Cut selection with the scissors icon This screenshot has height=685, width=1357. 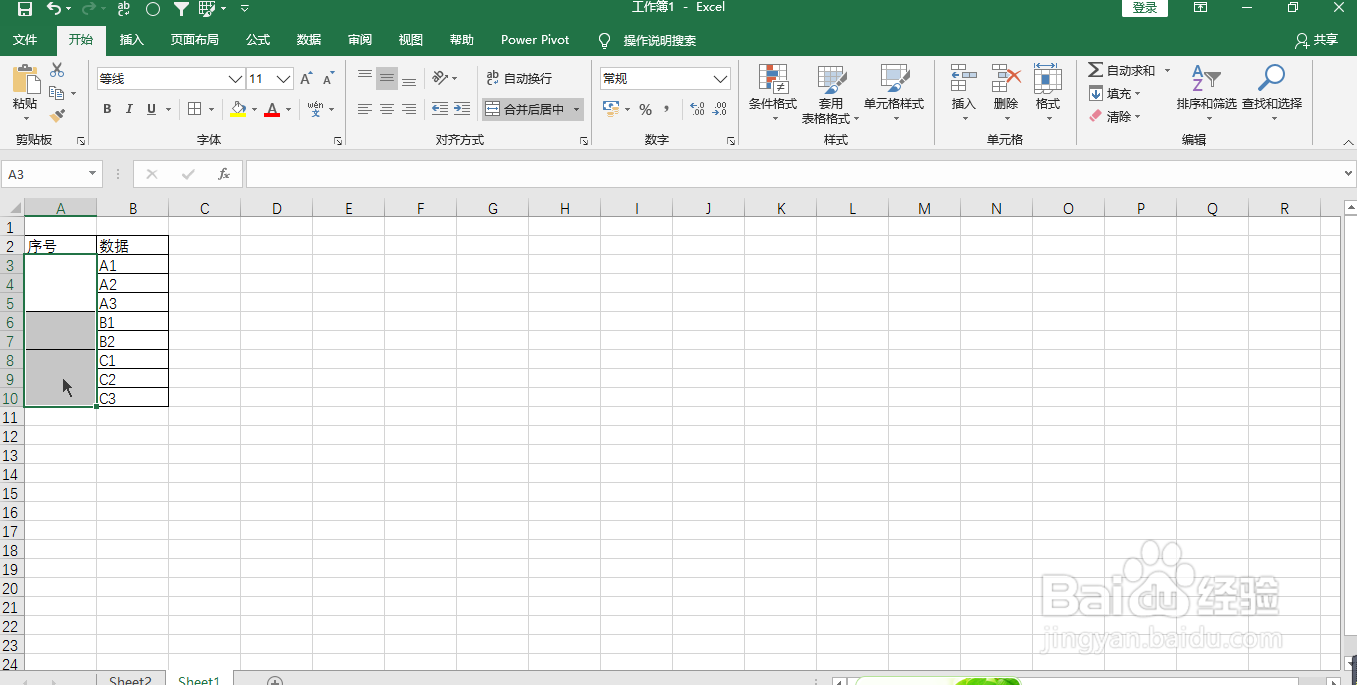click(x=57, y=70)
